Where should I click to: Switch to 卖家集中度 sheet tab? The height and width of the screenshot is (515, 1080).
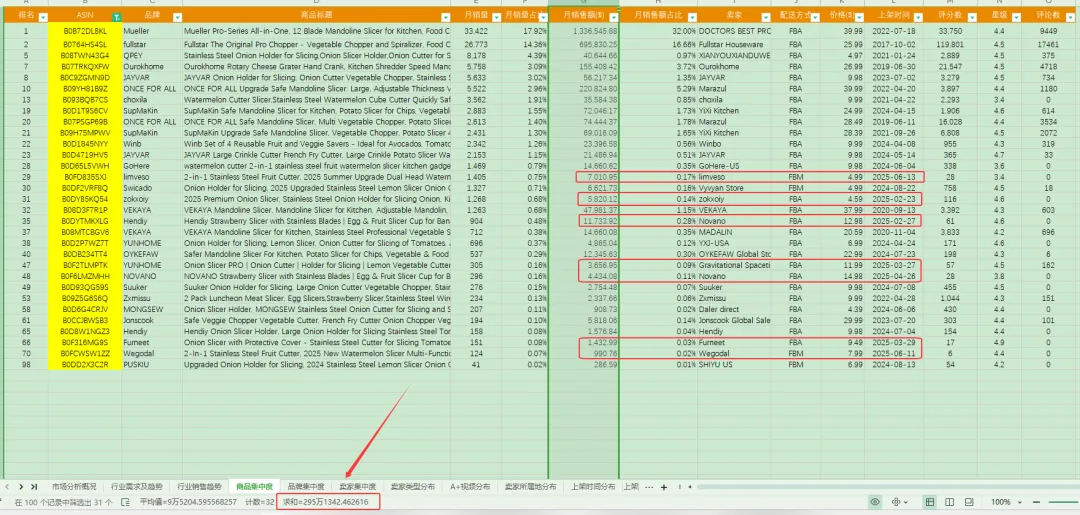click(x=357, y=487)
